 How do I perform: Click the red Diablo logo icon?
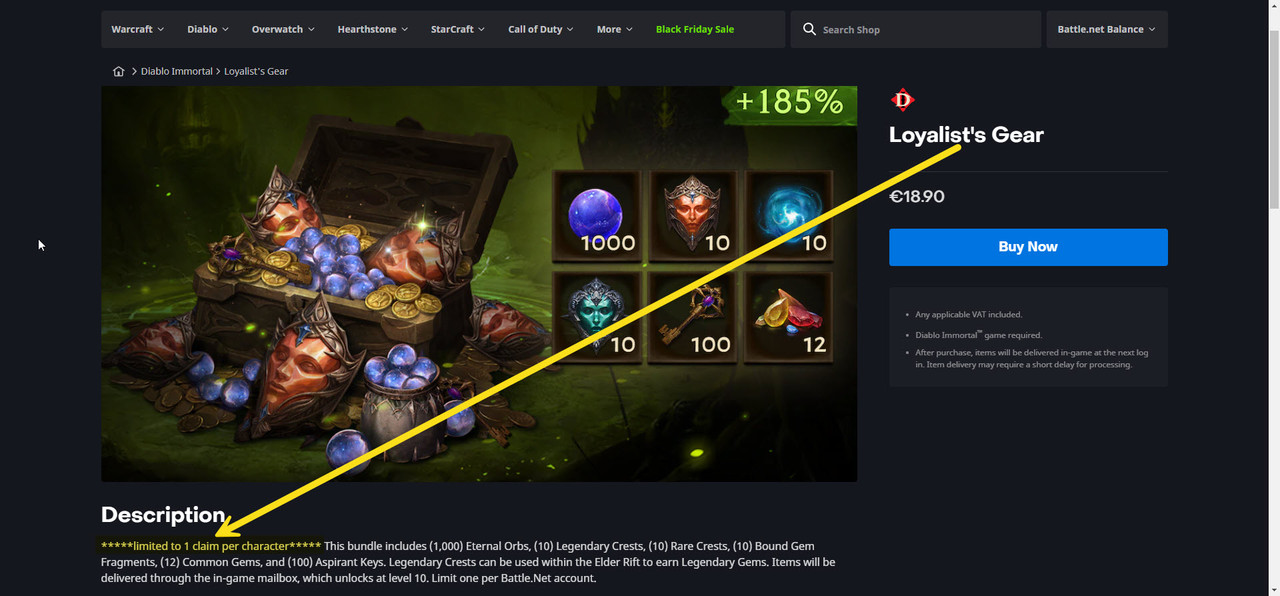[903, 100]
